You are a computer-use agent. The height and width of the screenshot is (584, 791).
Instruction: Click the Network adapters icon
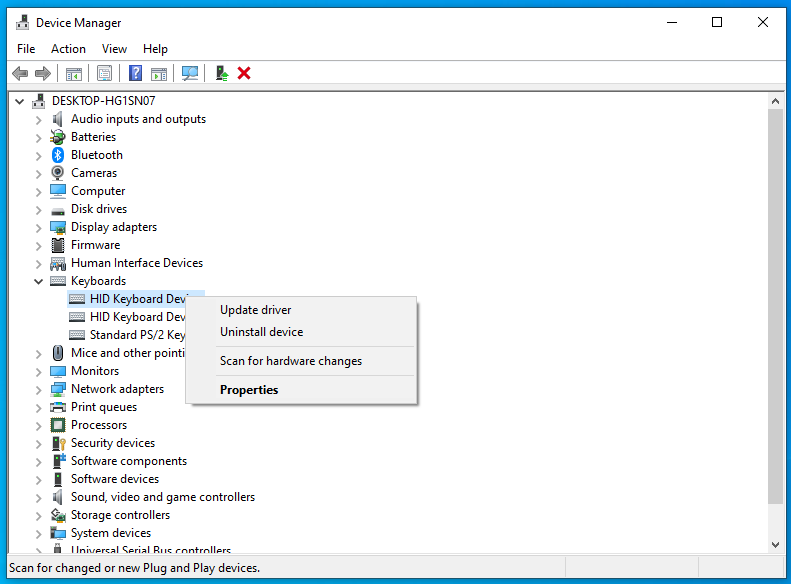pyautogui.click(x=58, y=389)
